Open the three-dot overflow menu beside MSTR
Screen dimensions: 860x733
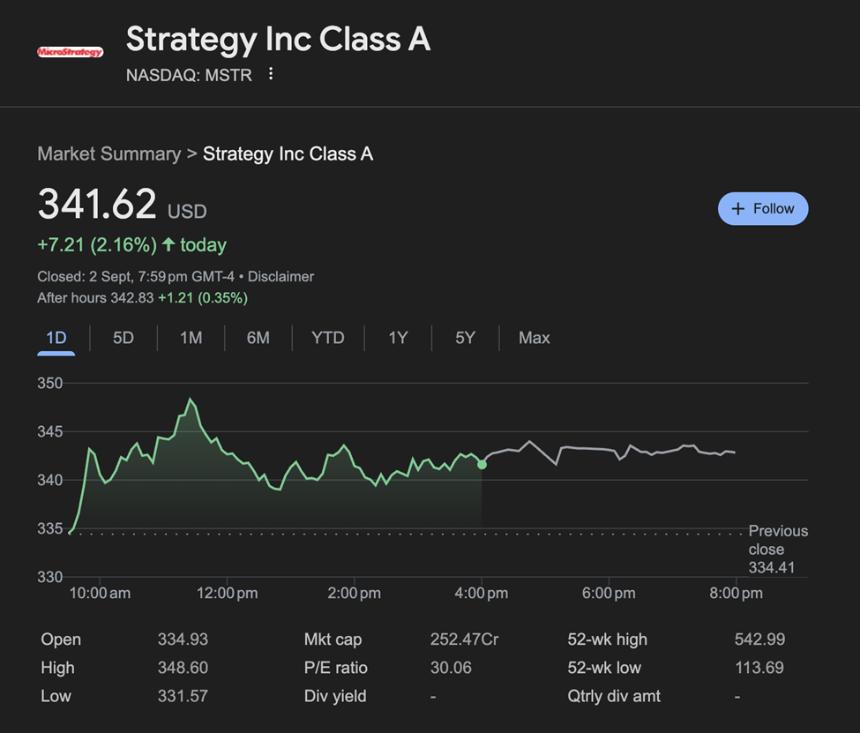[x=270, y=75]
